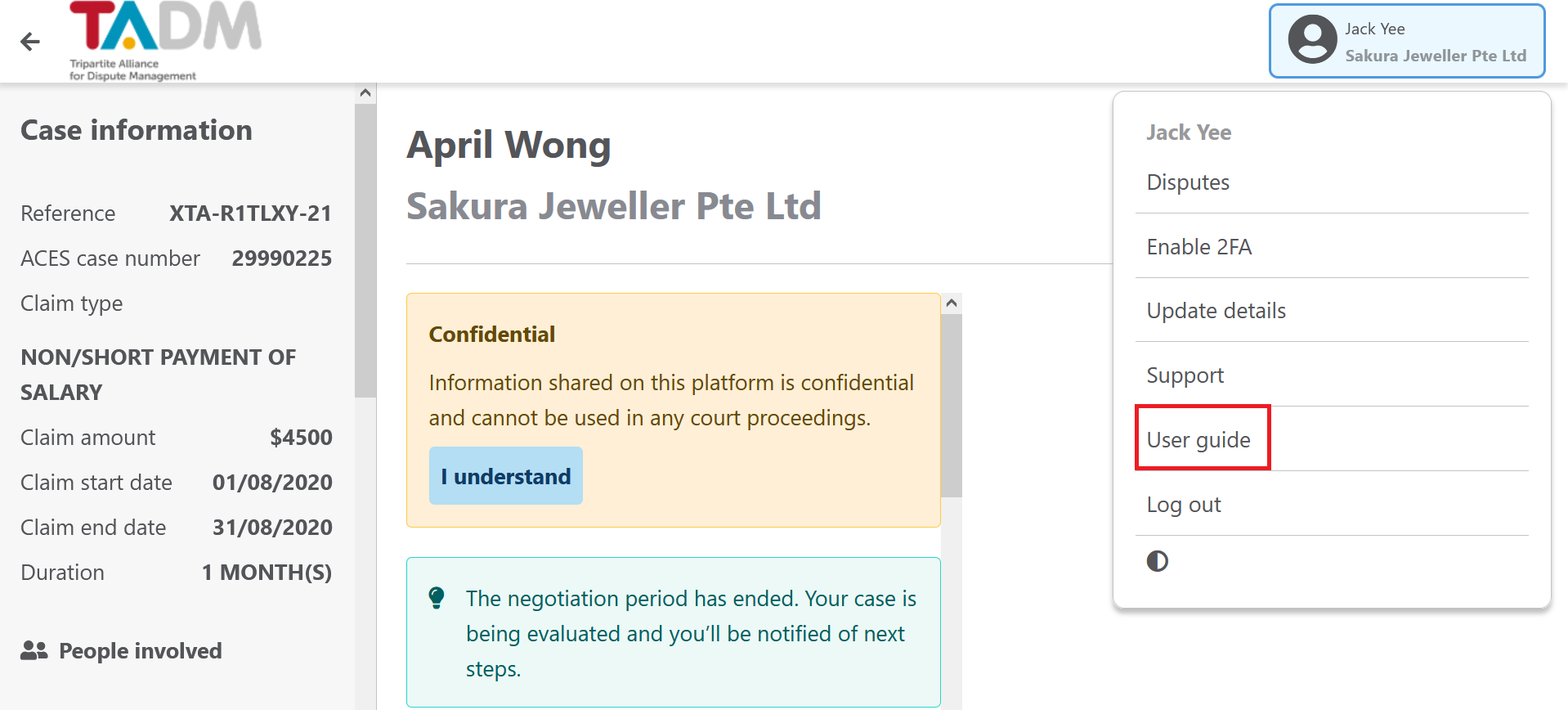
Task: Select Support in the account menu
Action: (1185, 375)
